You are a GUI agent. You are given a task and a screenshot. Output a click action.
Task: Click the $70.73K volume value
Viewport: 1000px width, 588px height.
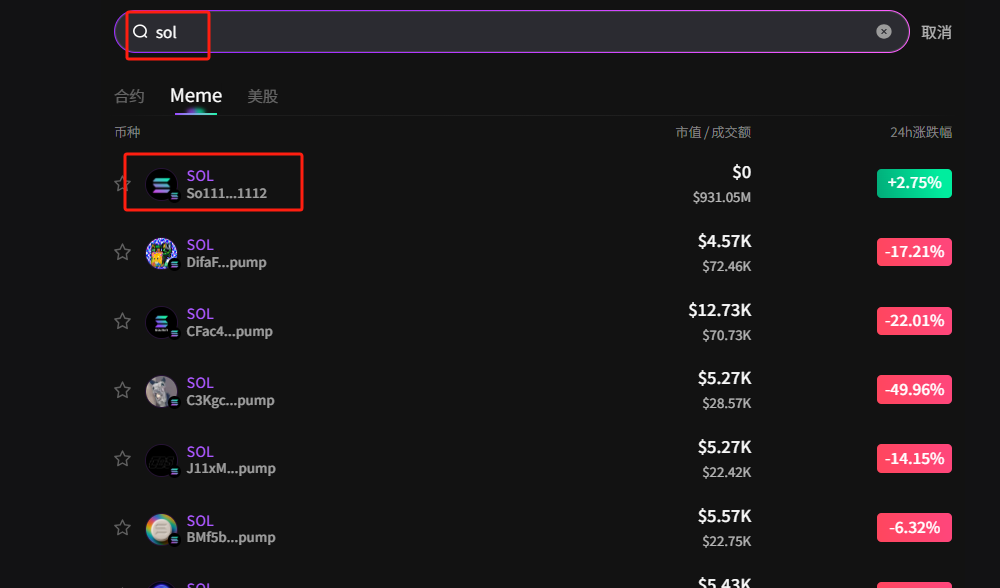click(726, 335)
